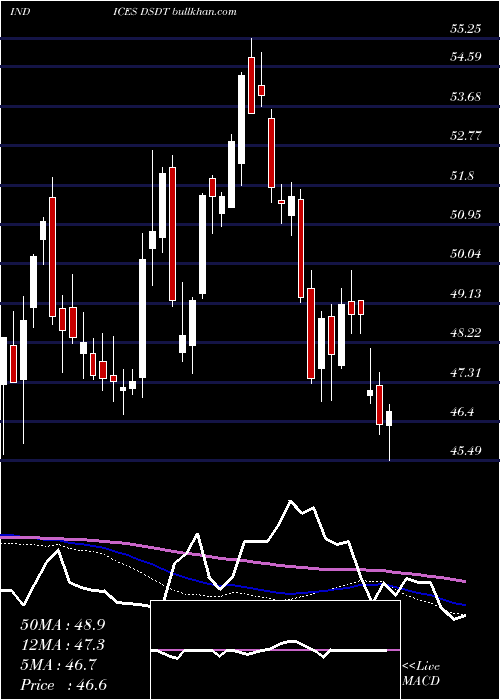The height and width of the screenshot is (700, 500).
Task: Click the 50.95 price axis label
Action: [466, 215]
